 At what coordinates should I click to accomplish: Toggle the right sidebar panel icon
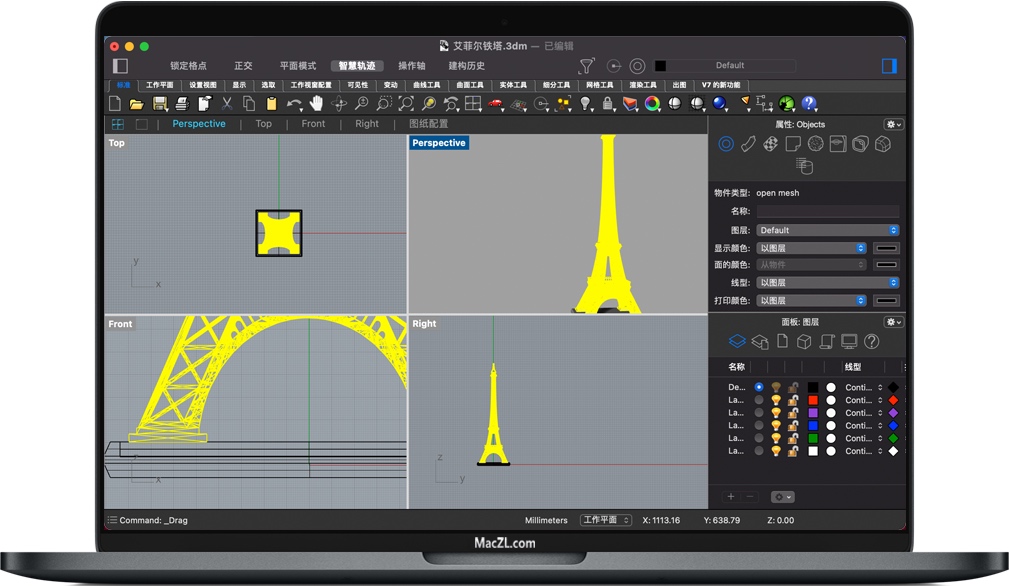coord(889,66)
